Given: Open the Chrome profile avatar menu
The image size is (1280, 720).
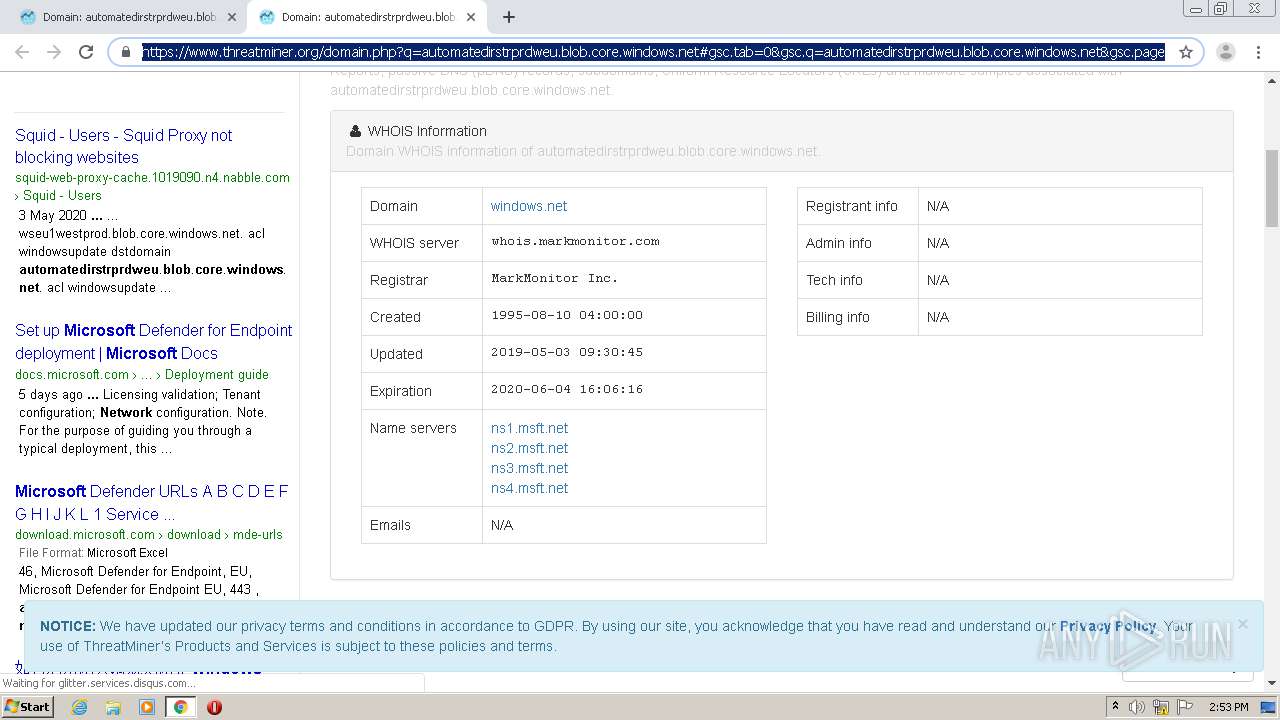Looking at the screenshot, I should click(x=1226, y=52).
